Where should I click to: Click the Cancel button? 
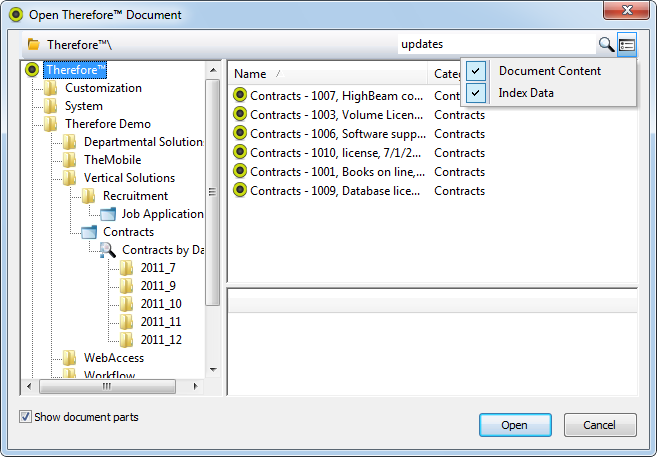tap(600, 425)
